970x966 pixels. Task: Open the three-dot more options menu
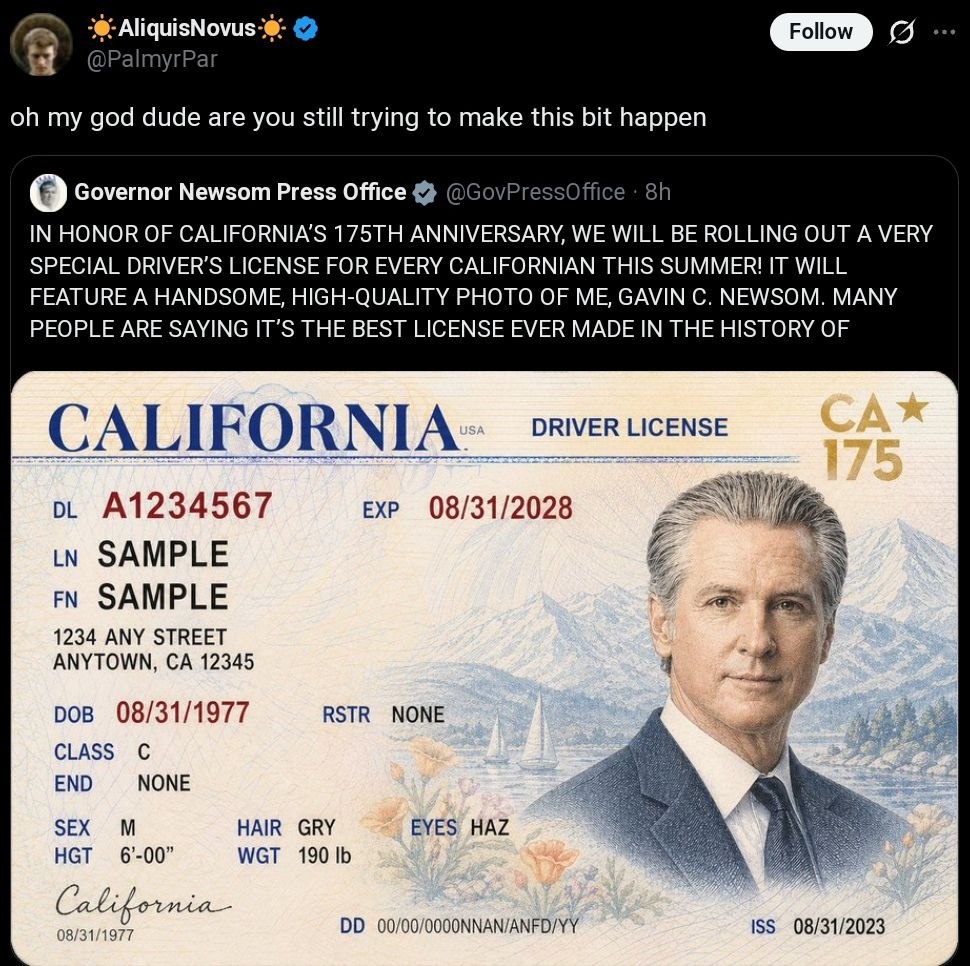[944, 32]
